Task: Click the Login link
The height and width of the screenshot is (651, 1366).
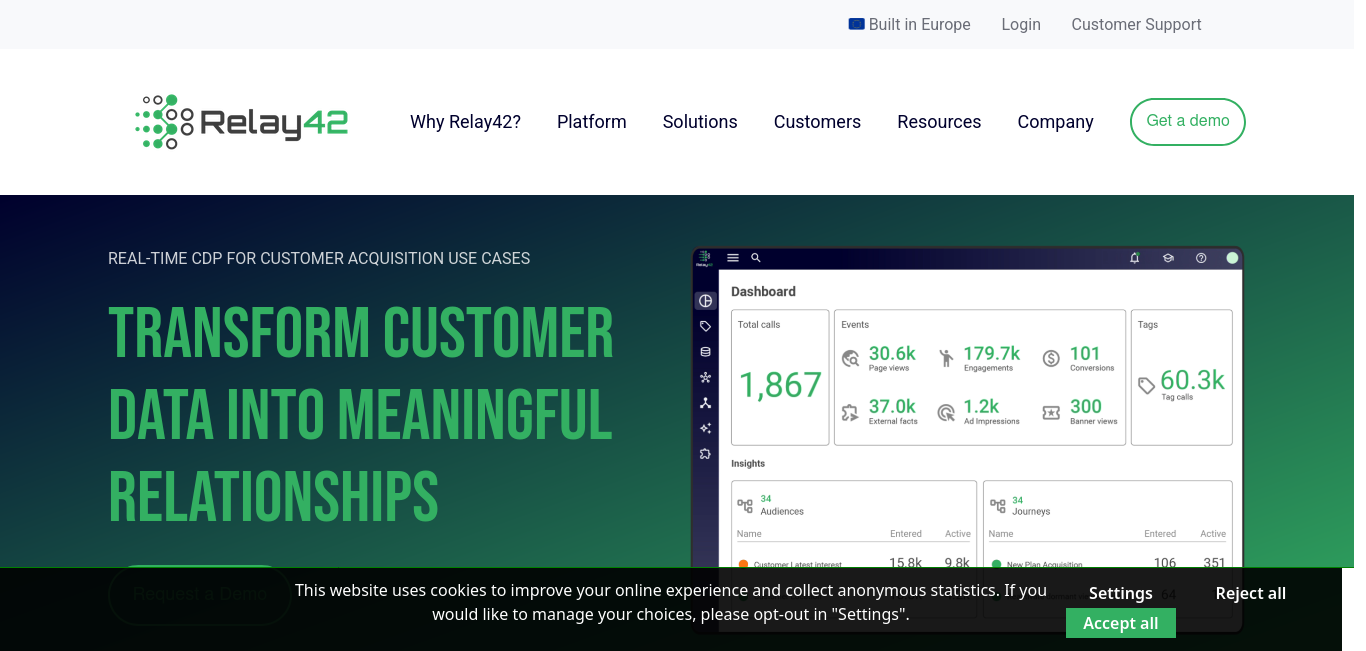Action: click(1021, 24)
